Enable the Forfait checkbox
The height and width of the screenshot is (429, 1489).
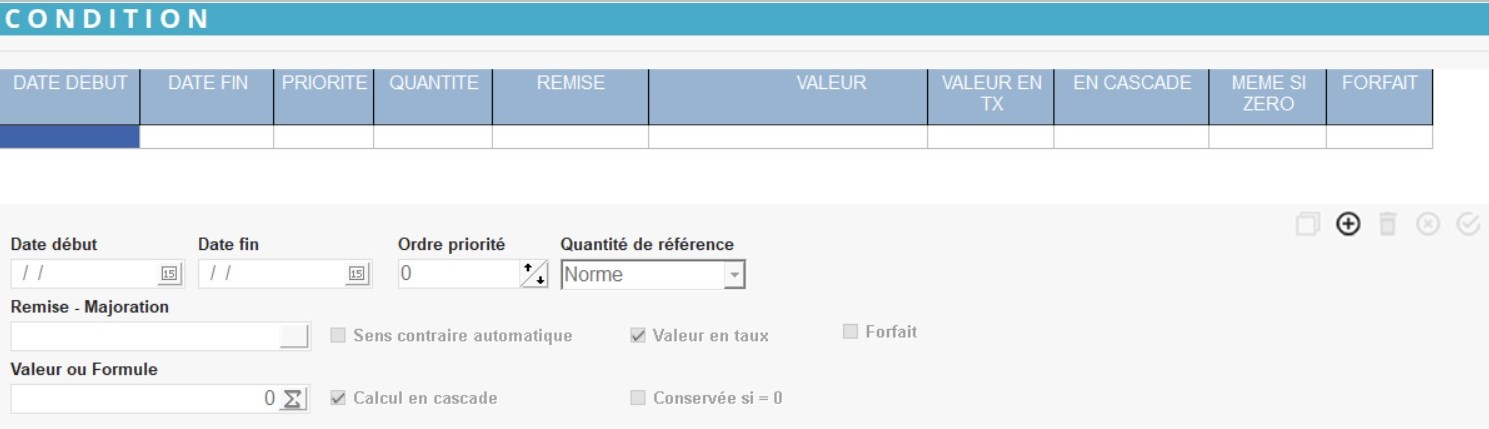850,331
